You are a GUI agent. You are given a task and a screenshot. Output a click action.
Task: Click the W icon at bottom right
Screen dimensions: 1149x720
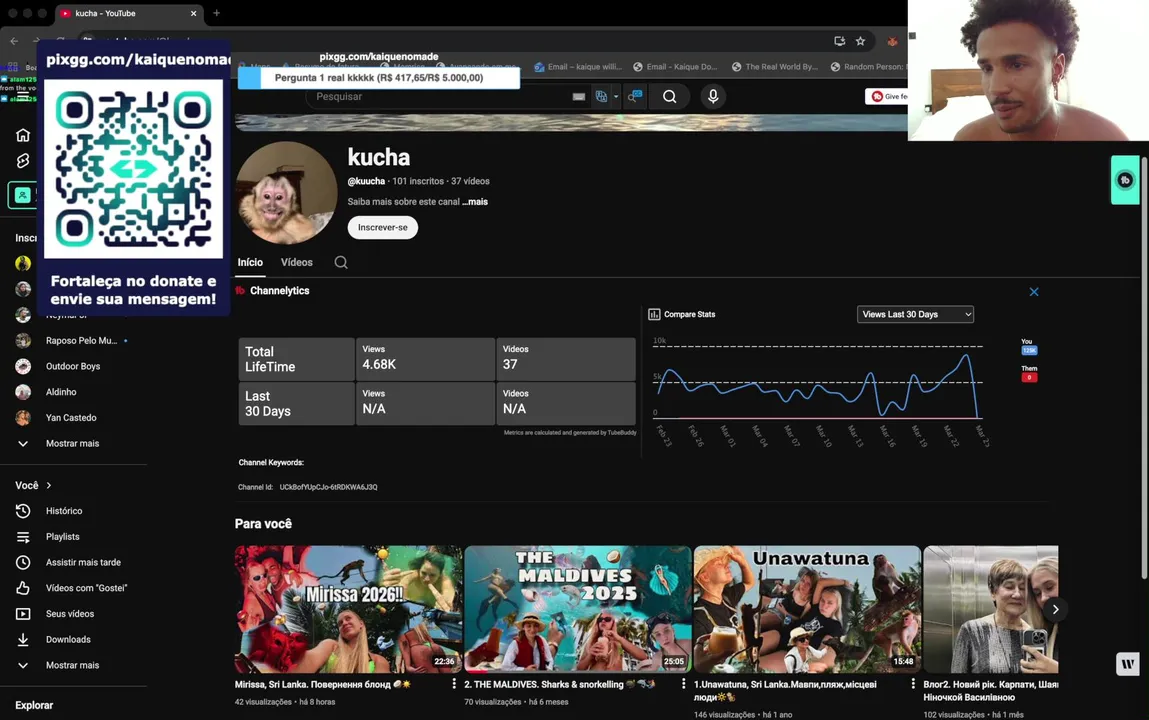1127,664
